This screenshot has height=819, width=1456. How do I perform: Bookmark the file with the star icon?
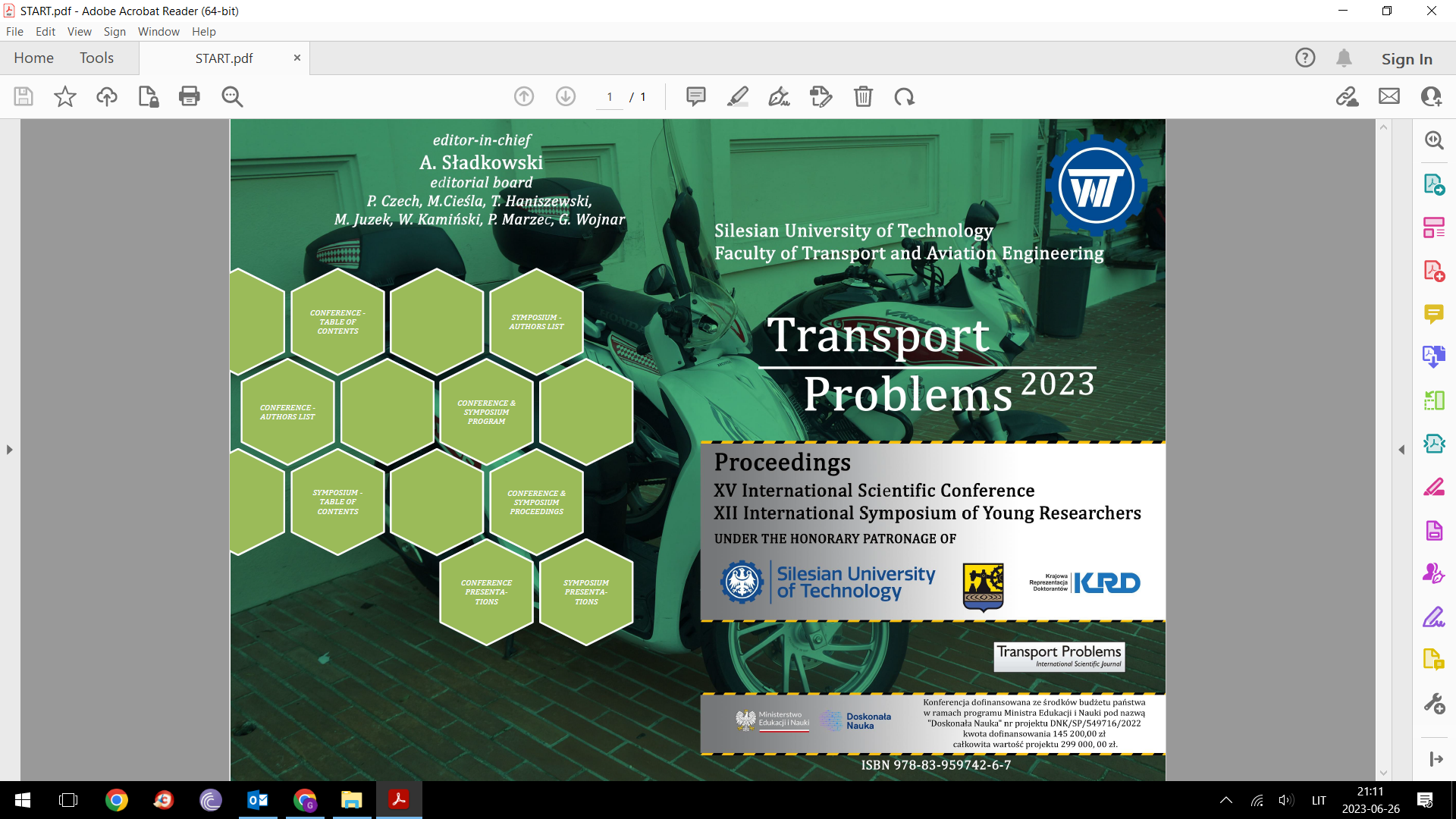(x=65, y=96)
